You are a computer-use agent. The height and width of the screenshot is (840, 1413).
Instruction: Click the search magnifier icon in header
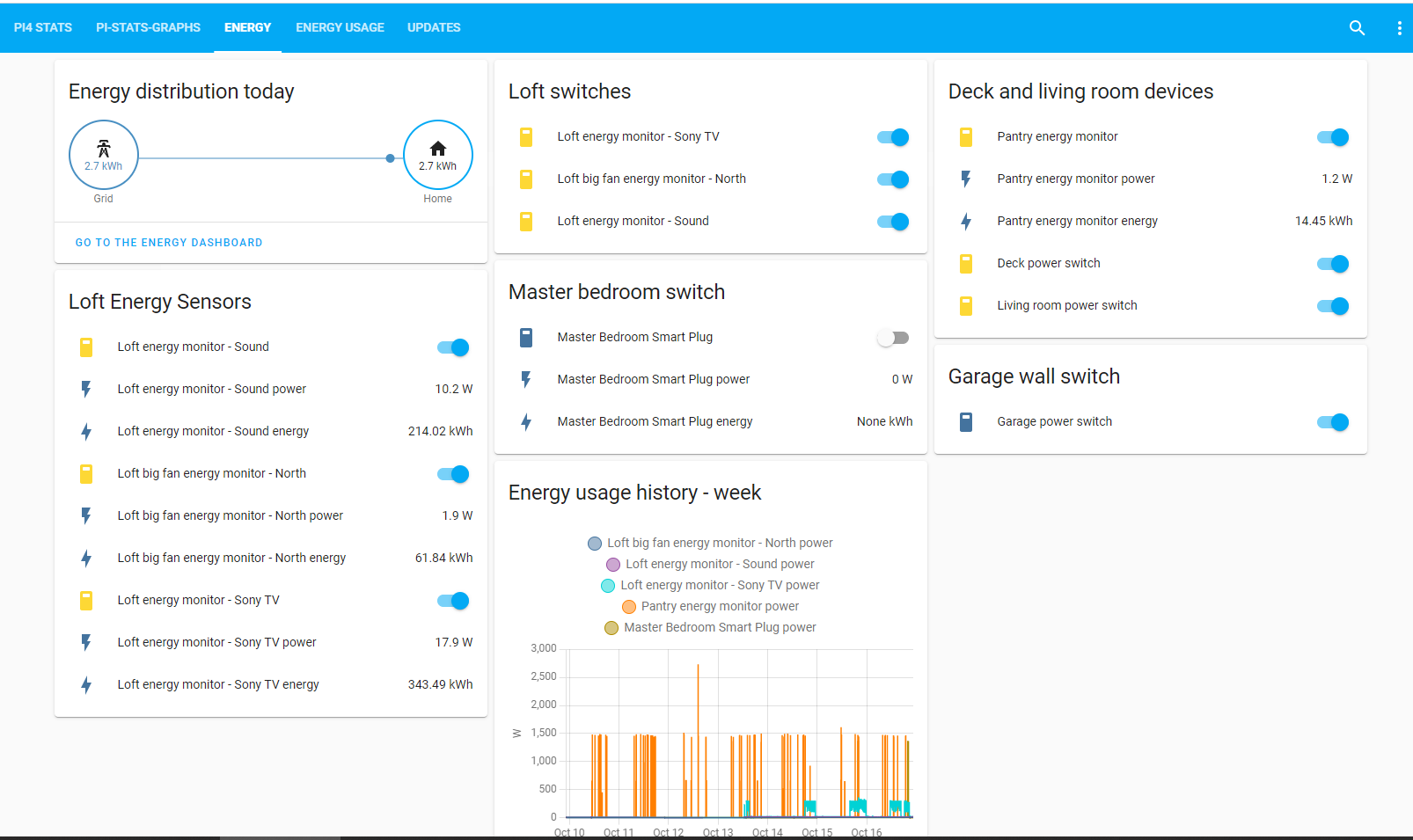[1357, 28]
